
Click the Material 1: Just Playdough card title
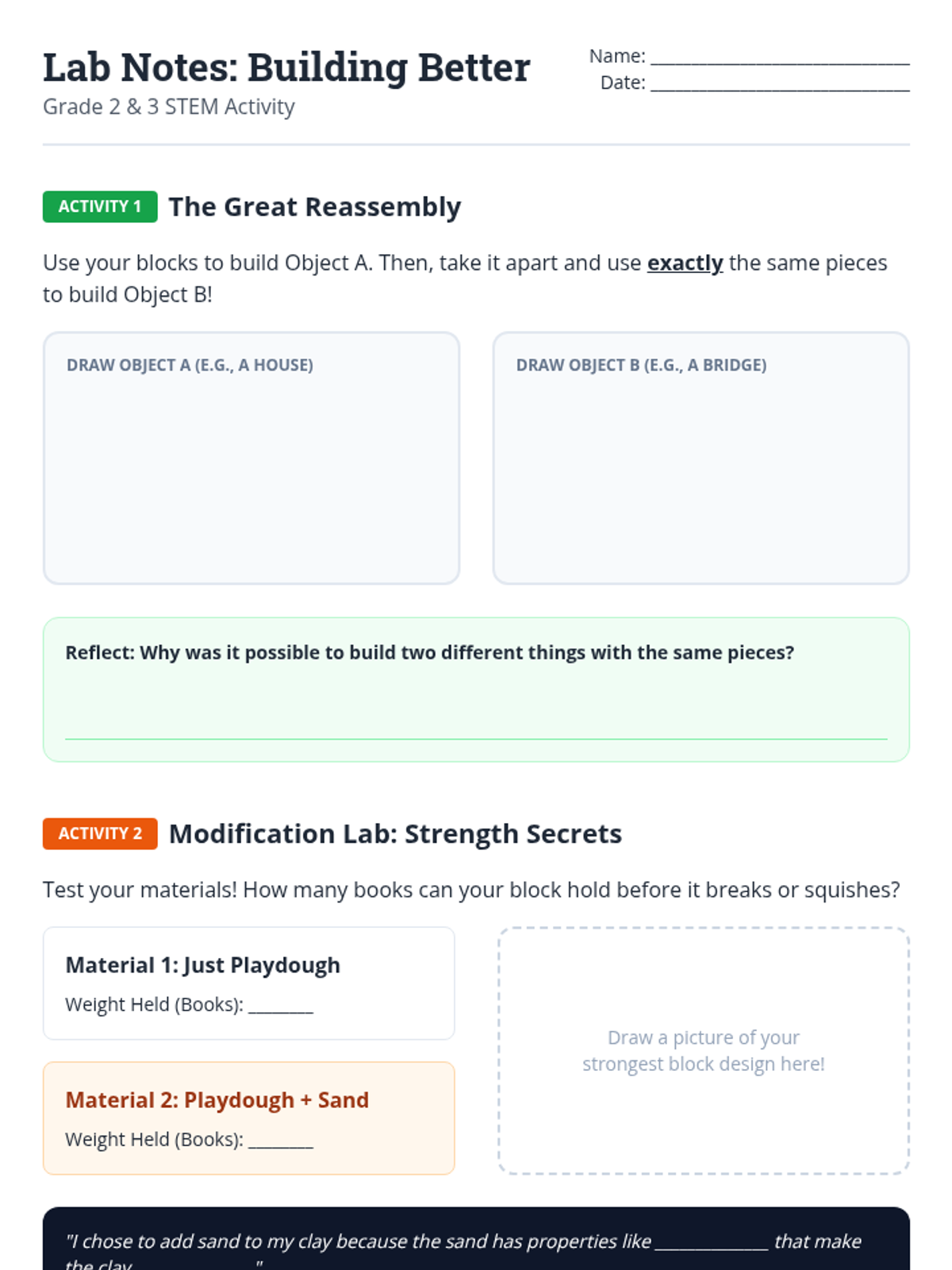point(203,965)
